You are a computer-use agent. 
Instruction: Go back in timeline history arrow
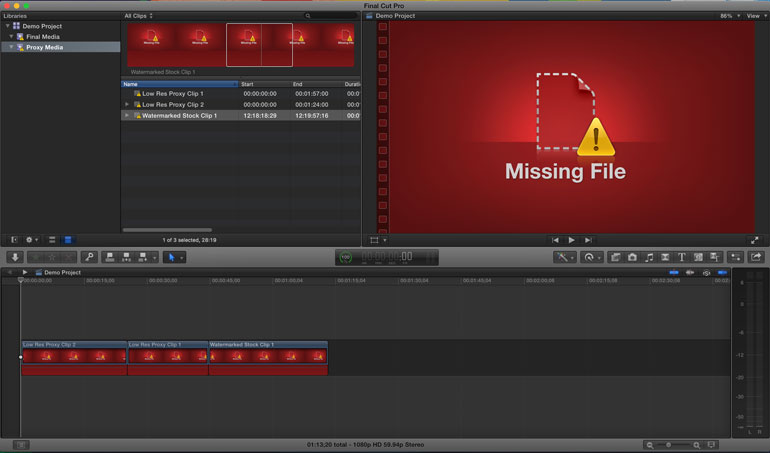pyautogui.click(x=9, y=272)
